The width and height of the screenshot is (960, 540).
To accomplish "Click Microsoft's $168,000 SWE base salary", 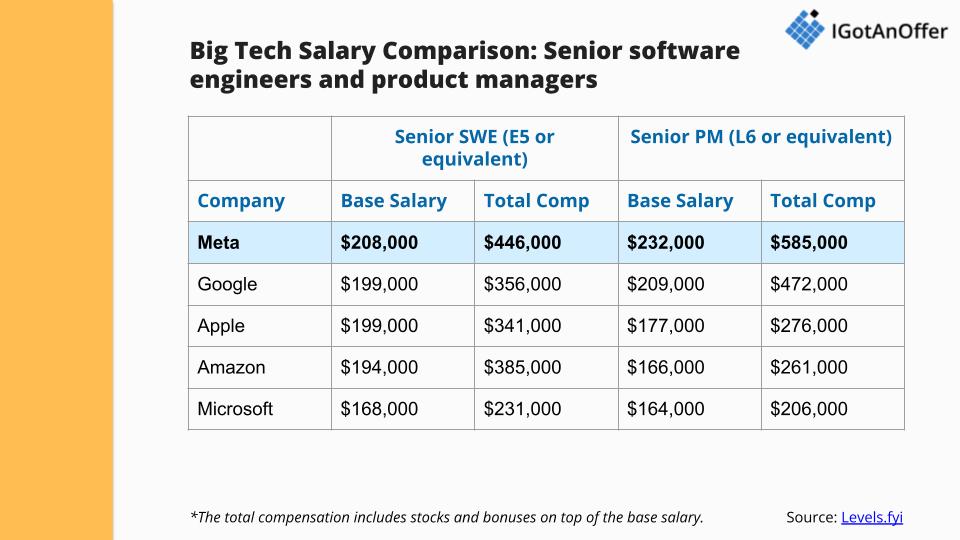I will click(x=379, y=409).
